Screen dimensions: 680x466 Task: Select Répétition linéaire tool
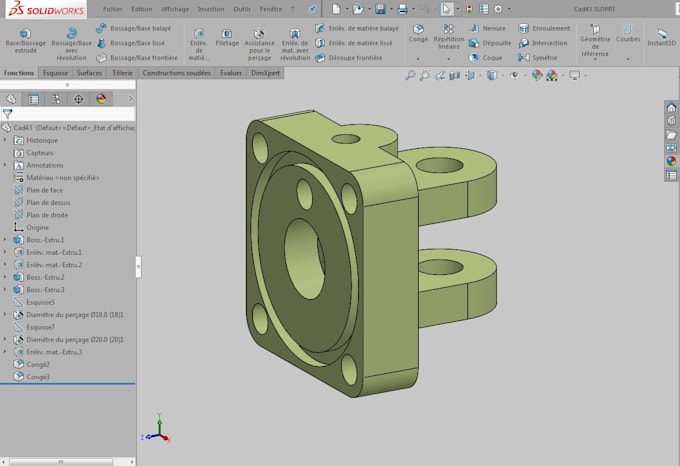[x=449, y=36]
